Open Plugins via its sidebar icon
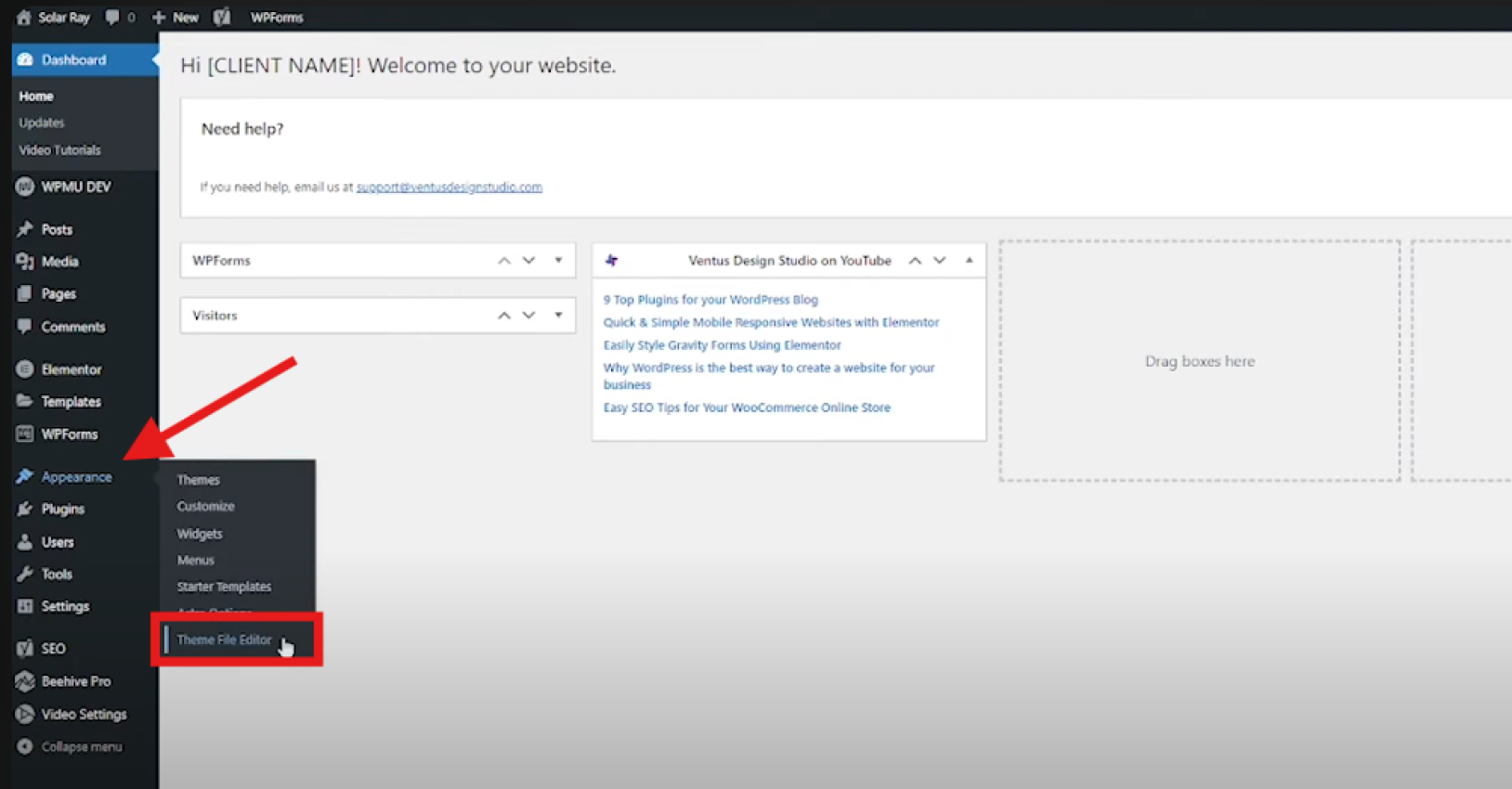This screenshot has width=1512, height=789. click(x=25, y=509)
